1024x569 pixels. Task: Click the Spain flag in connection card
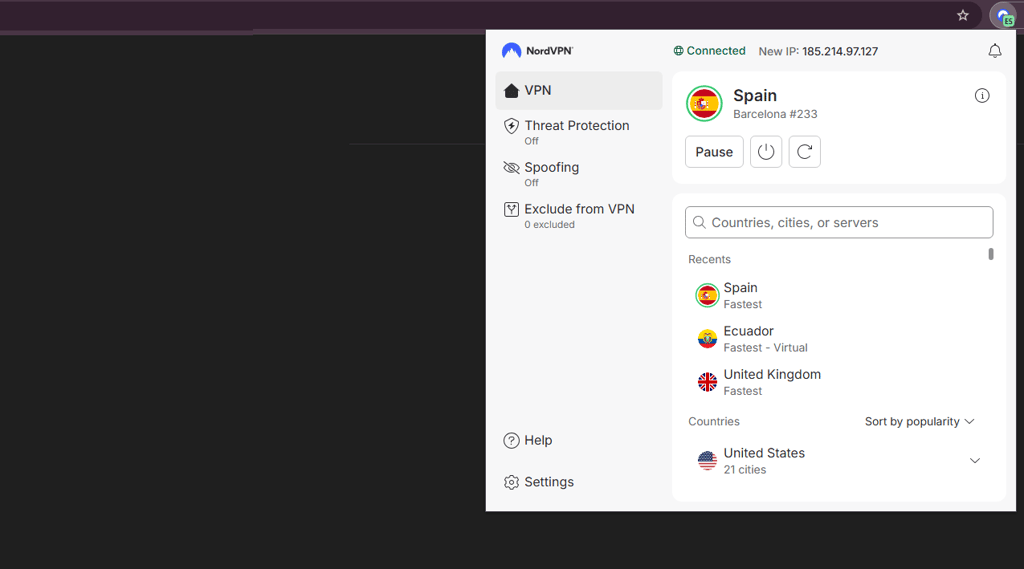pyautogui.click(x=704, y=103)
